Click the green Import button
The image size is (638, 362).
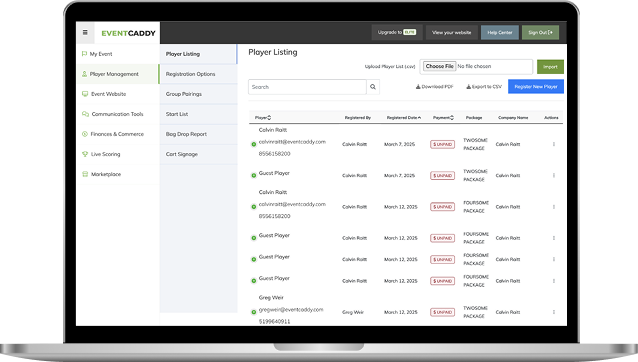pos(550,67)
